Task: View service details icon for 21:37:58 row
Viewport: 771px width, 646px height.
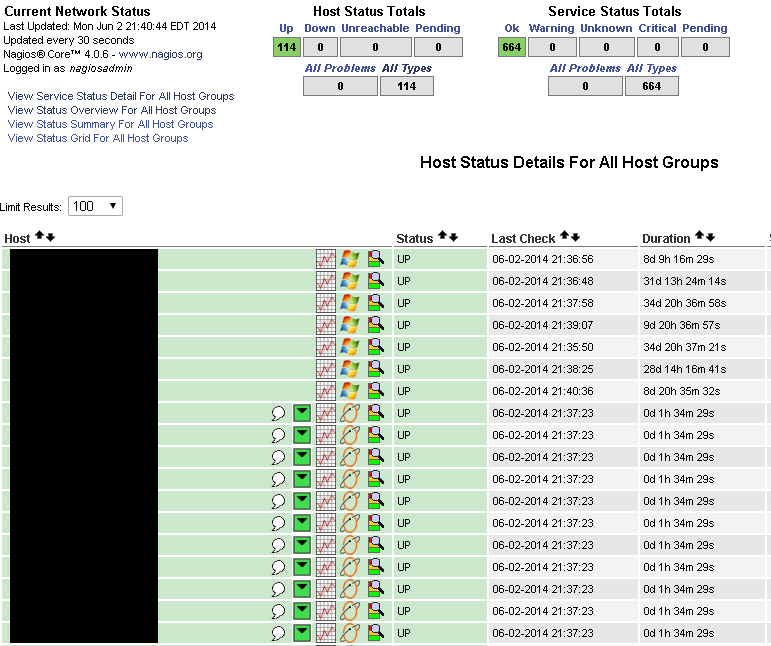Action: (x=375, y=303)
